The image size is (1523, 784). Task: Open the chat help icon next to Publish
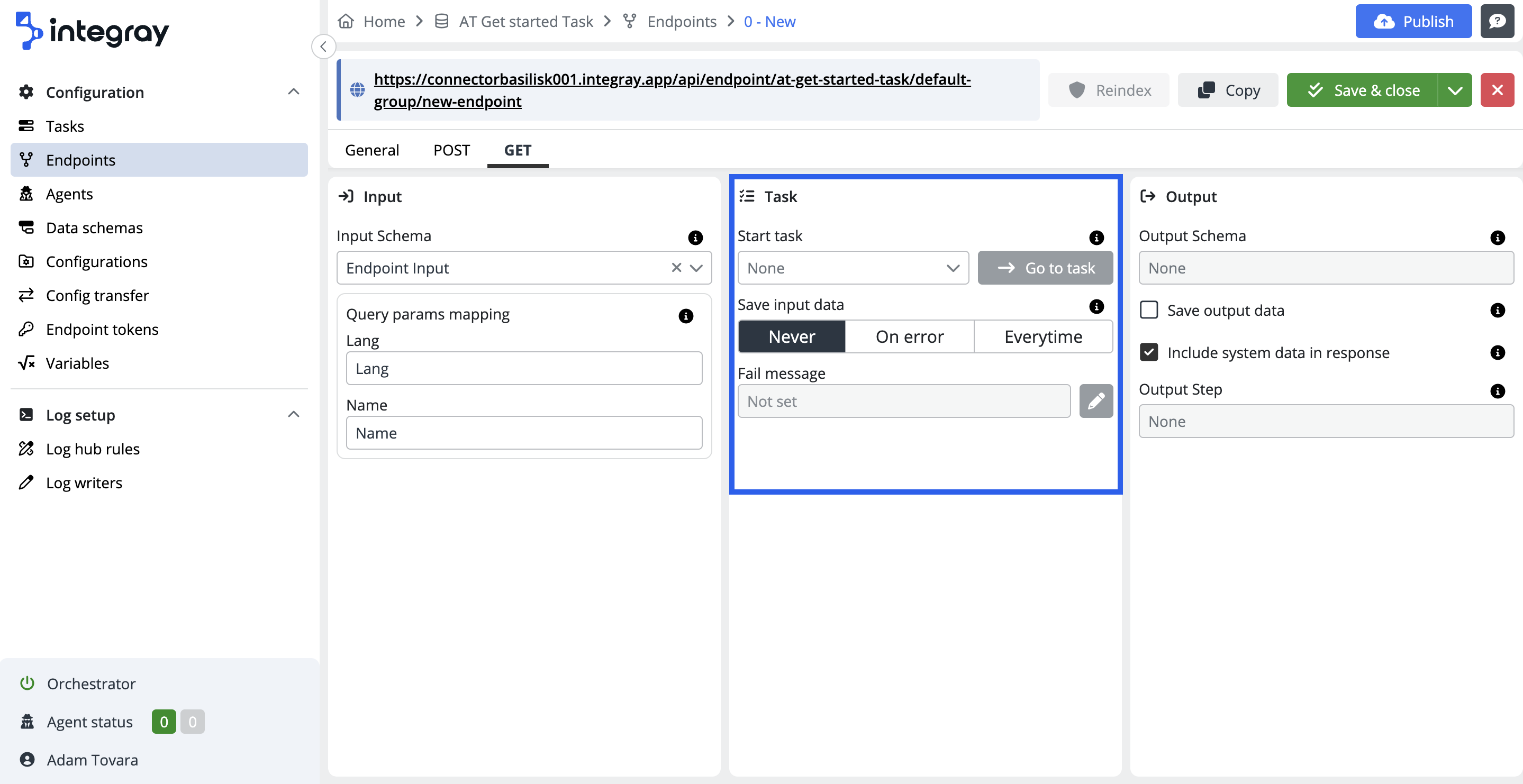1497,21
